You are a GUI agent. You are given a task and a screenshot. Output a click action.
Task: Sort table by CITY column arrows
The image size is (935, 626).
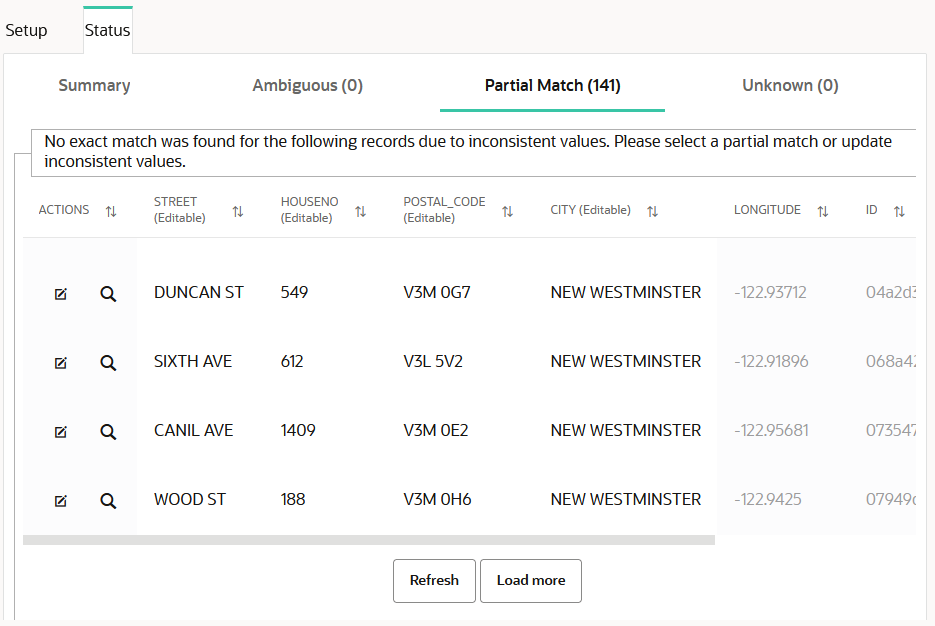click(652, 211)
